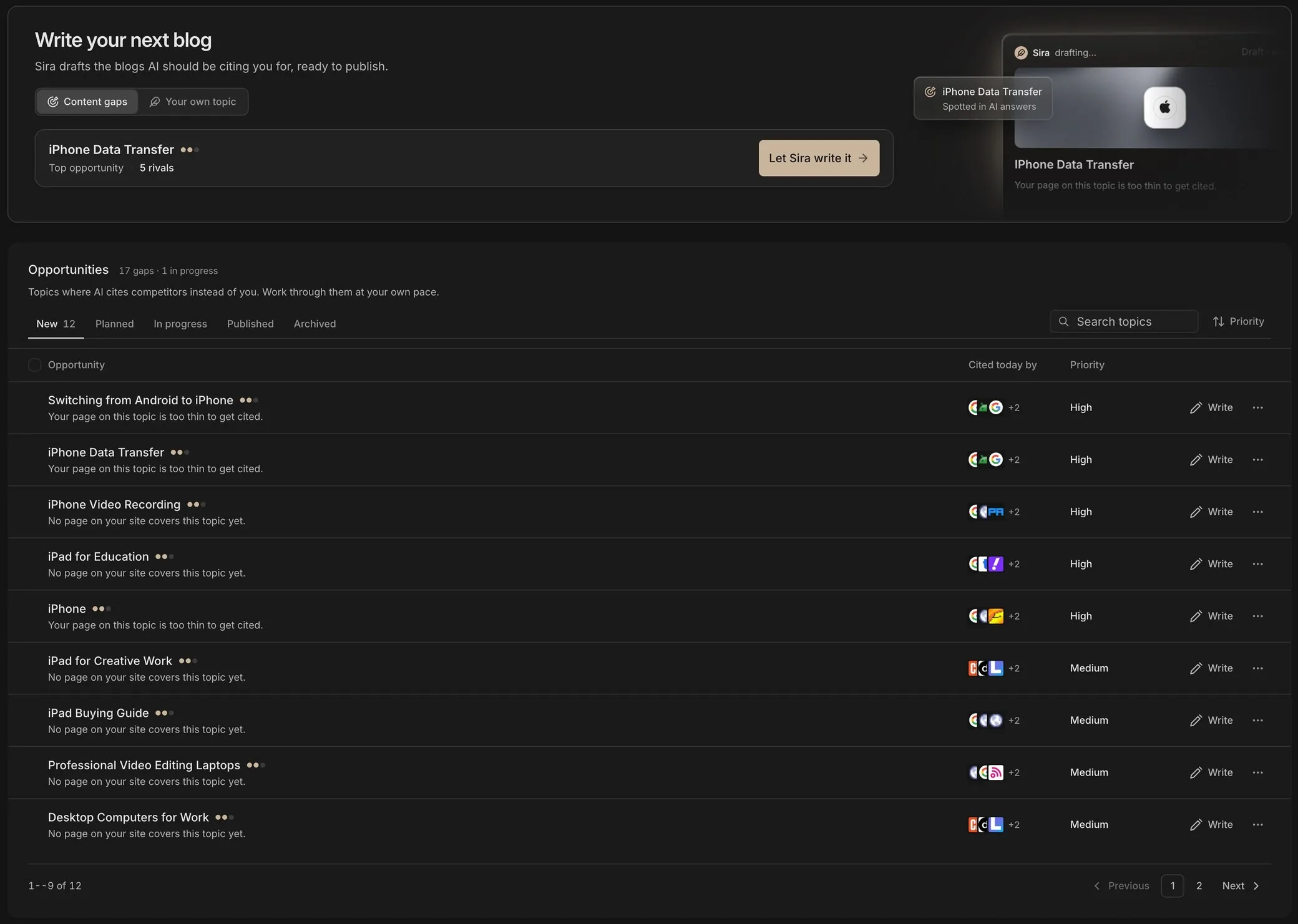The height and width of the screenshot is (924, 1298).
Task: Open the New tab
Action: point(56,324)
